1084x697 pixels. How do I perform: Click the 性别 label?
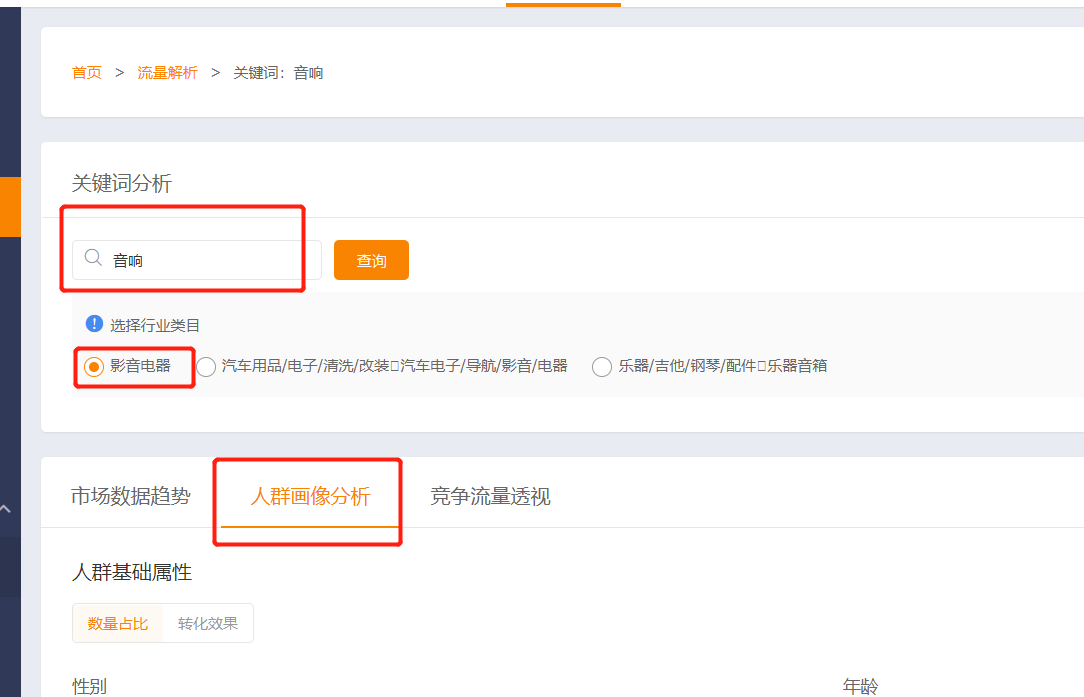[x=90, y=686]
